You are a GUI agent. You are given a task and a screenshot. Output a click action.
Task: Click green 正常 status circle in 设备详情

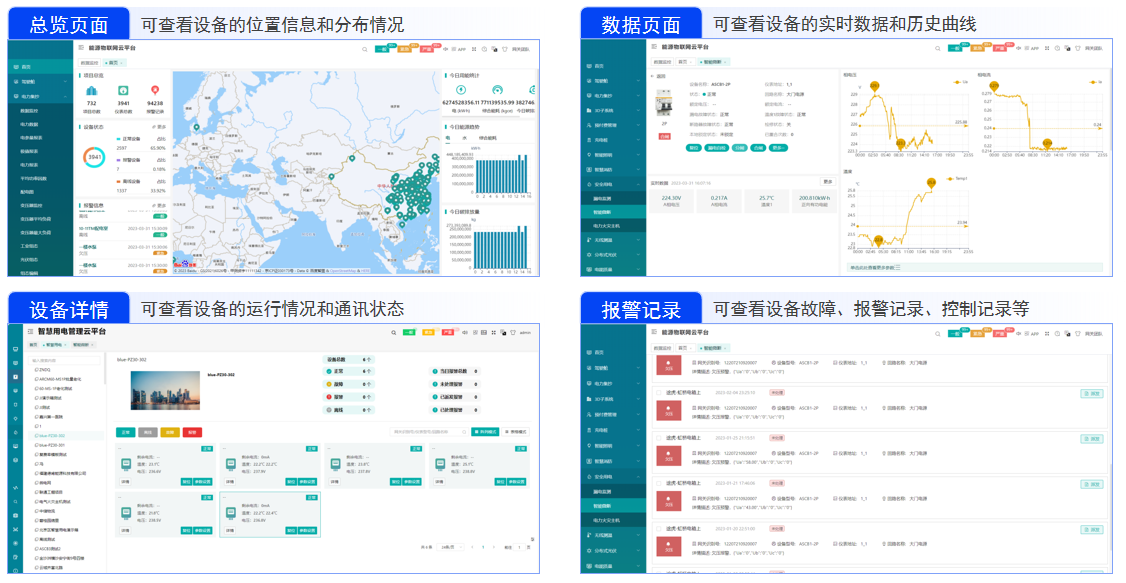[330, 371]
